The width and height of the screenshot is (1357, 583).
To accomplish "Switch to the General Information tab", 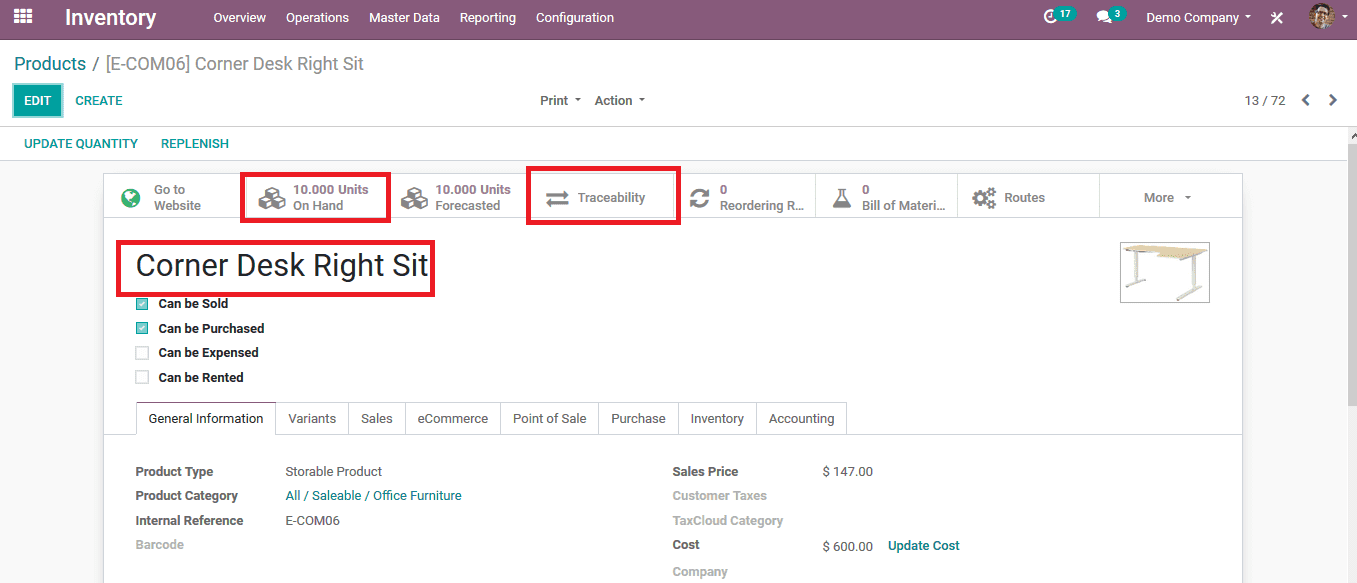I will pyautogui.click(x=206, y=419).
